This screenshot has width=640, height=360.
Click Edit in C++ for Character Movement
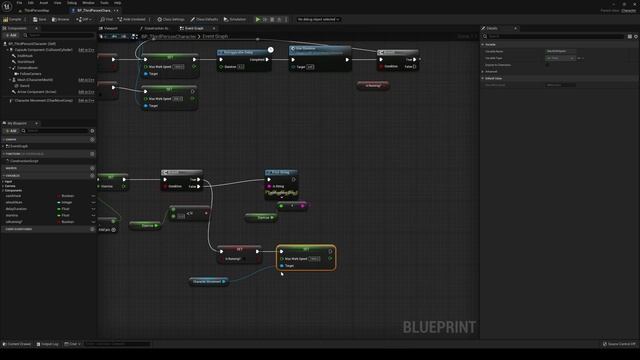tap(86, 100)
